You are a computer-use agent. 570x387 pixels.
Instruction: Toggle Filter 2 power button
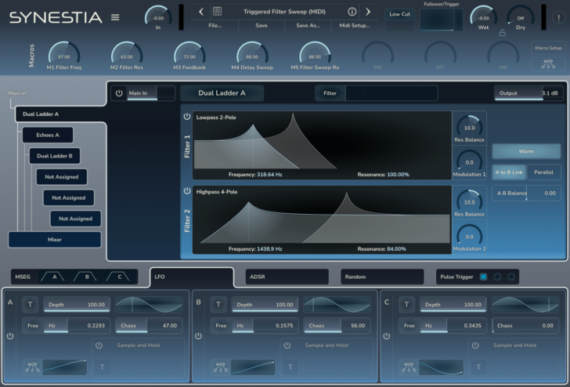187,191
